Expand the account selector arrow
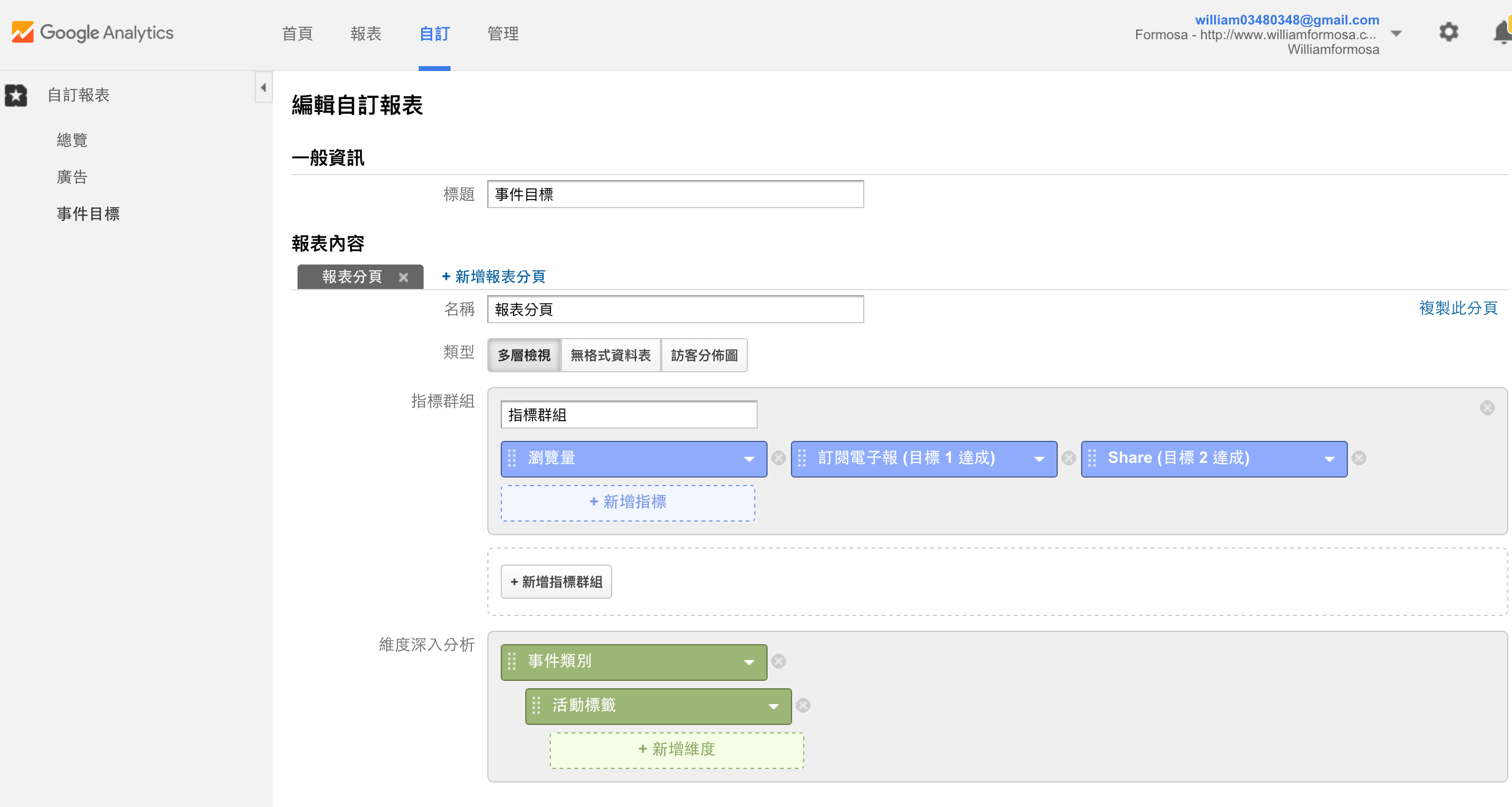The height and width of the screenshot is (807, 1512). pyautogui.click(x=1396, y=34)
